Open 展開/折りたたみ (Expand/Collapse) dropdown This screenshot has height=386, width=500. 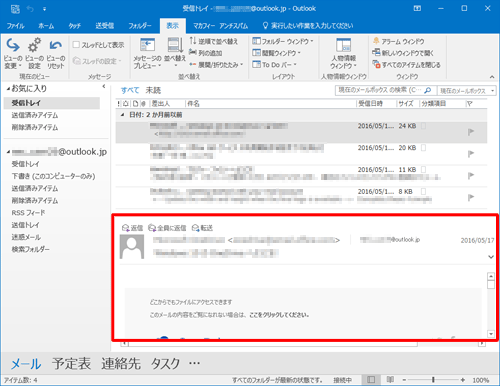(216, 64)
